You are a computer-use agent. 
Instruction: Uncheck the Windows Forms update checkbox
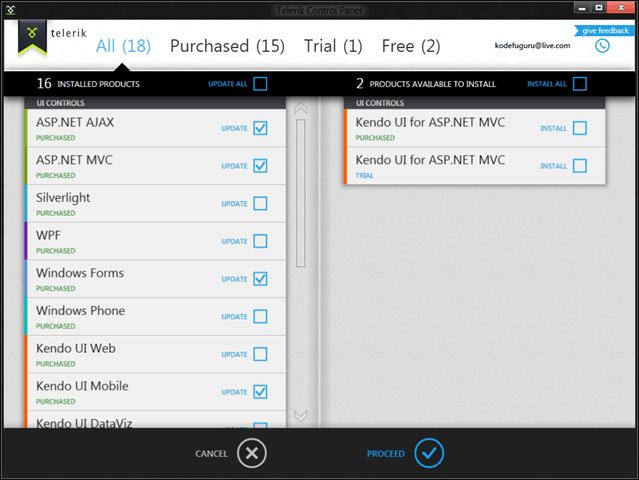click(x=260, y=279)
